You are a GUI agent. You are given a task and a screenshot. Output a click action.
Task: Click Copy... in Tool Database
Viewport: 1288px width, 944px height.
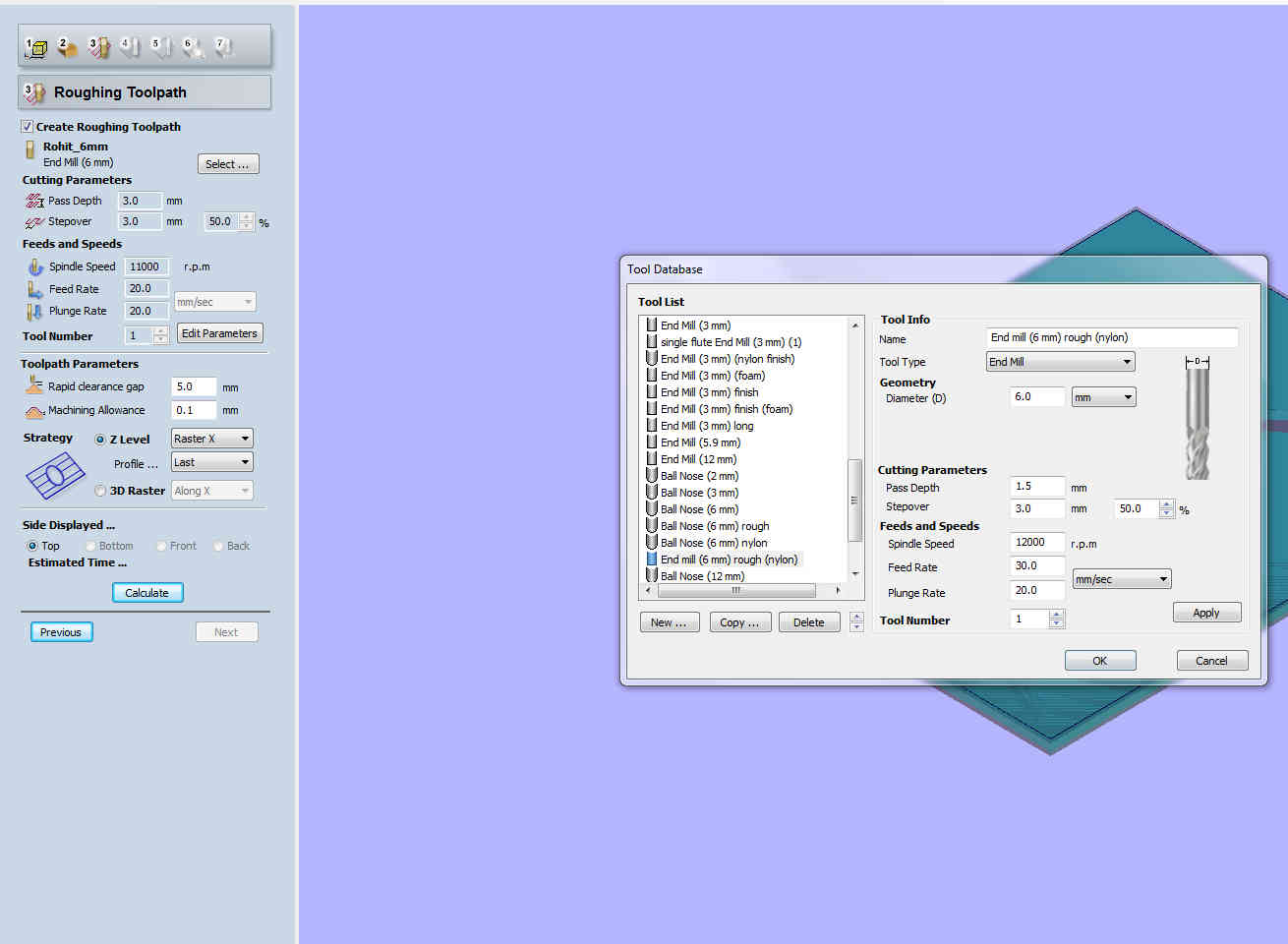[x=739, y=622]
